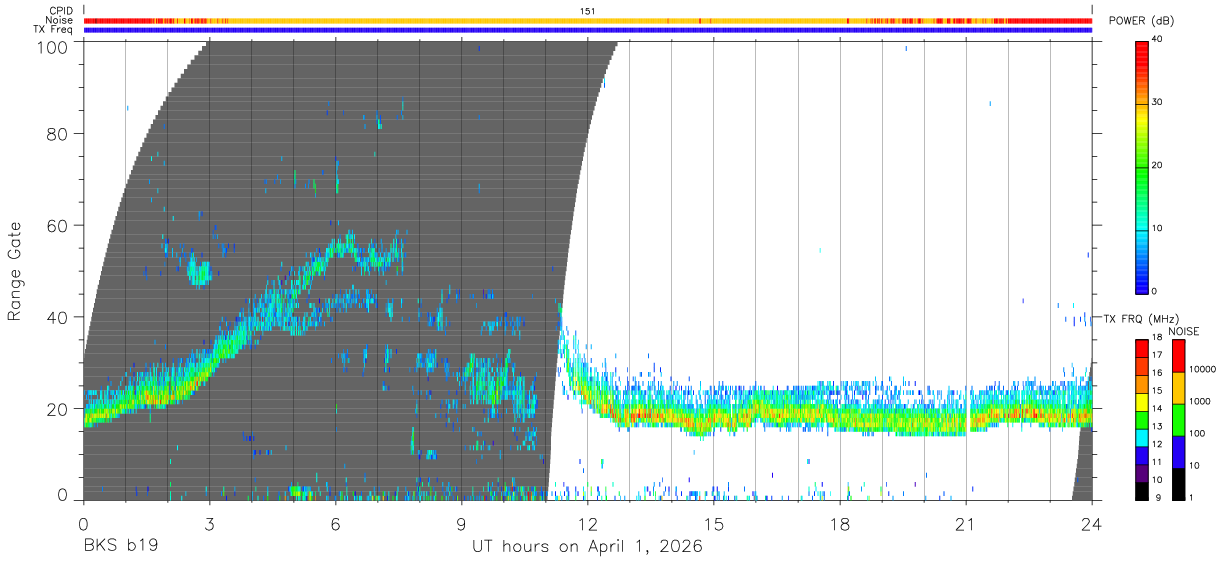Image resolution: width=1228 pixels, height=567 pixels.
Task: Click the noise color strip above plot
Action: point(588,20)
